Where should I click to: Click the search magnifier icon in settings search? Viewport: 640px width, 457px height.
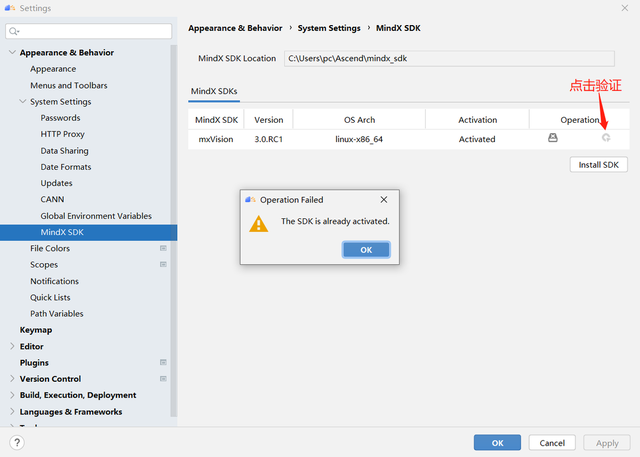click(x=14, y=31)
